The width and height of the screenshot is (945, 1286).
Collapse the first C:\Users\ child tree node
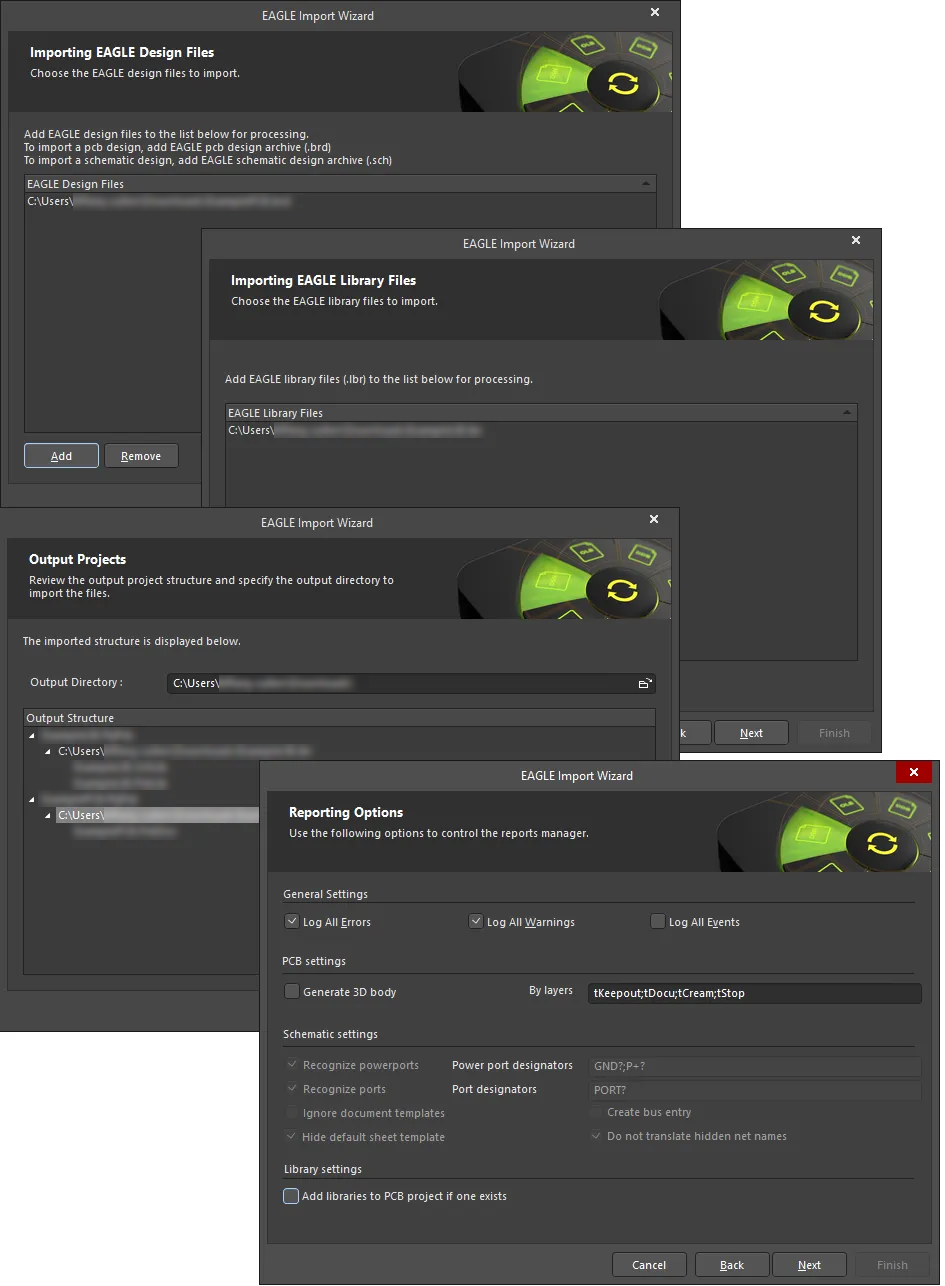[x=48, y=751]
